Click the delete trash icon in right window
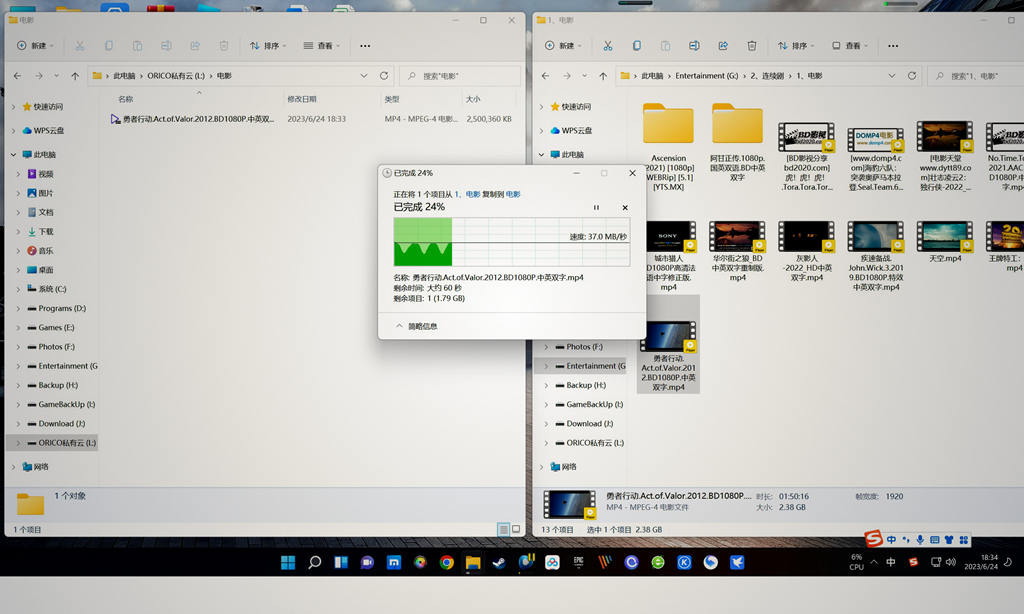This screenshot has height=614, width=1024. click(x=752, y=46)
